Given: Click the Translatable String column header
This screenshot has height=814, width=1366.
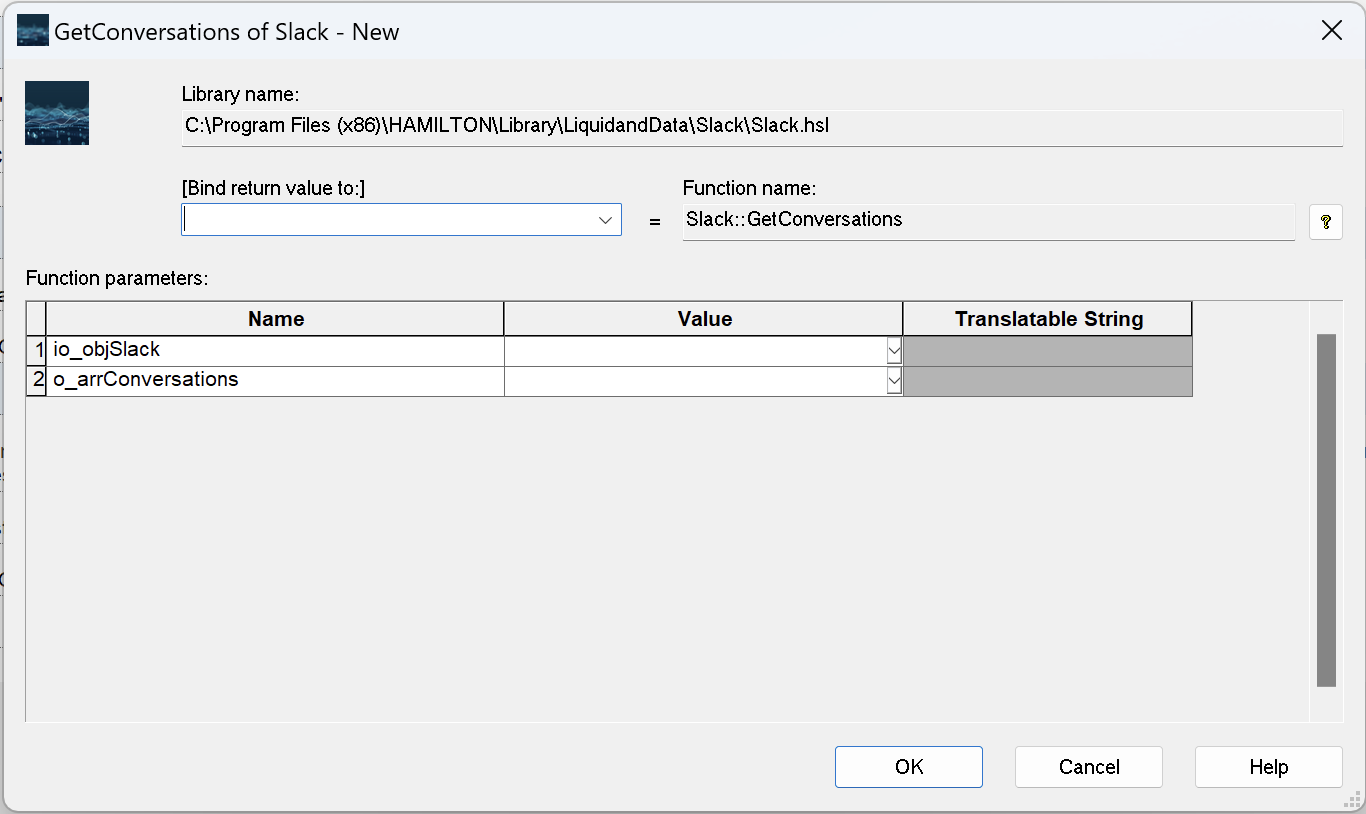Looking at the screenshot, I should [1048, 319].
